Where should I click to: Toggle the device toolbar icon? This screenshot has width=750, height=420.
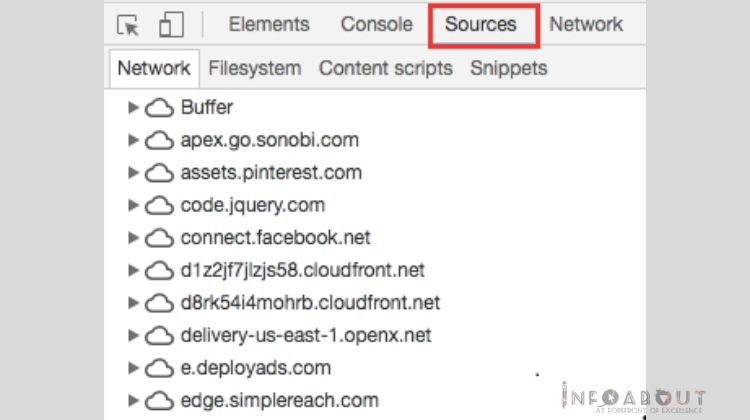[x=171, y=25]
